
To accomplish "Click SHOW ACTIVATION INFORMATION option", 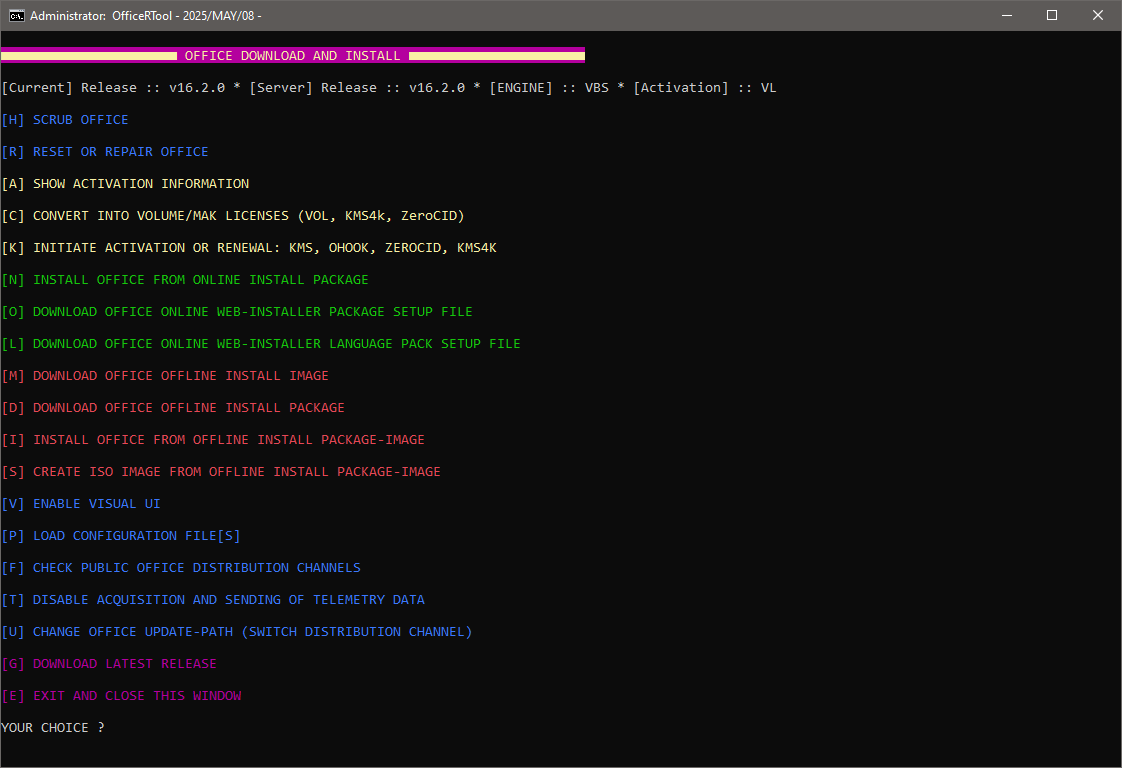I will pos(140,184).
